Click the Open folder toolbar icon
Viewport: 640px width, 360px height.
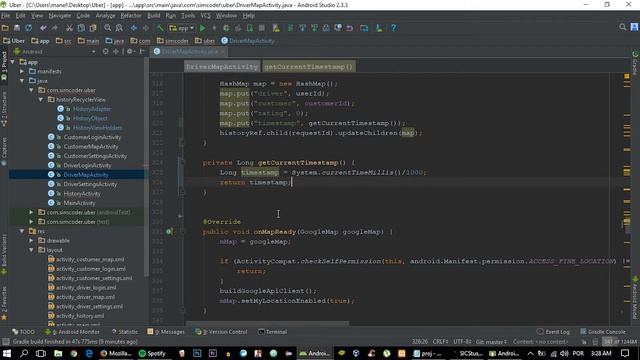tap(5, 28)
